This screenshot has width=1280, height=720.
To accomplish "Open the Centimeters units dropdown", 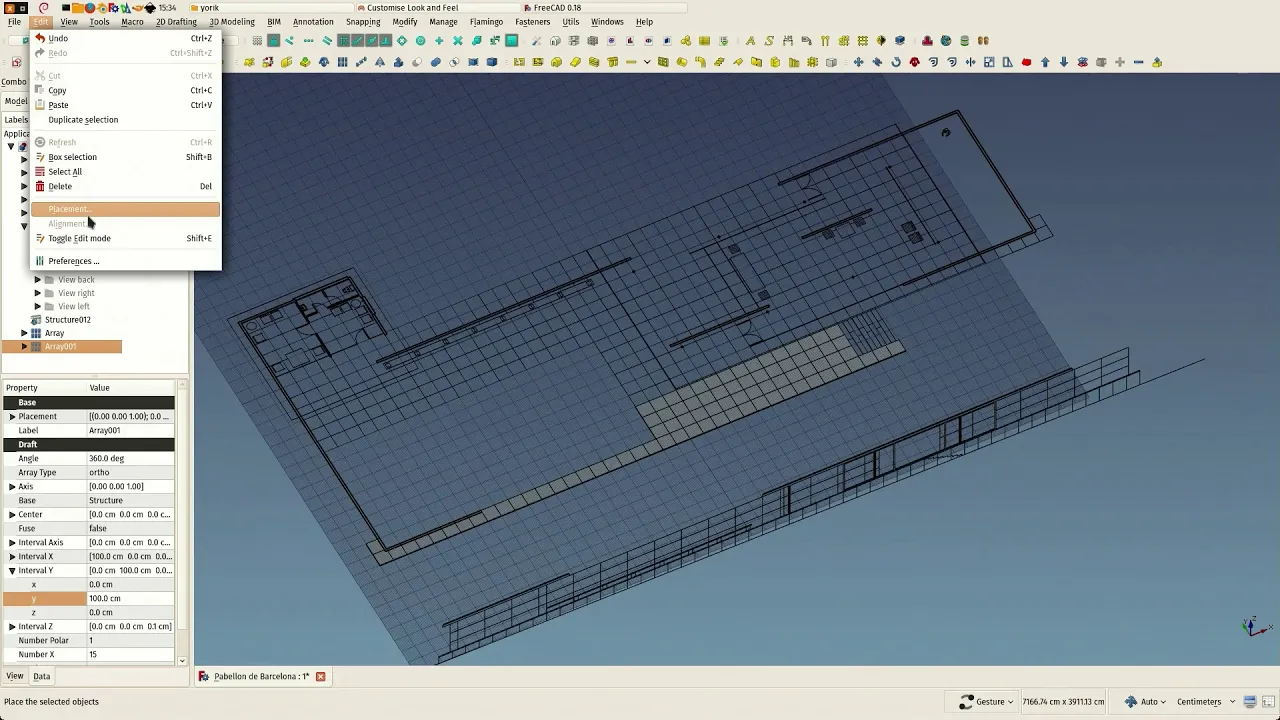I will pos(1205,701).
